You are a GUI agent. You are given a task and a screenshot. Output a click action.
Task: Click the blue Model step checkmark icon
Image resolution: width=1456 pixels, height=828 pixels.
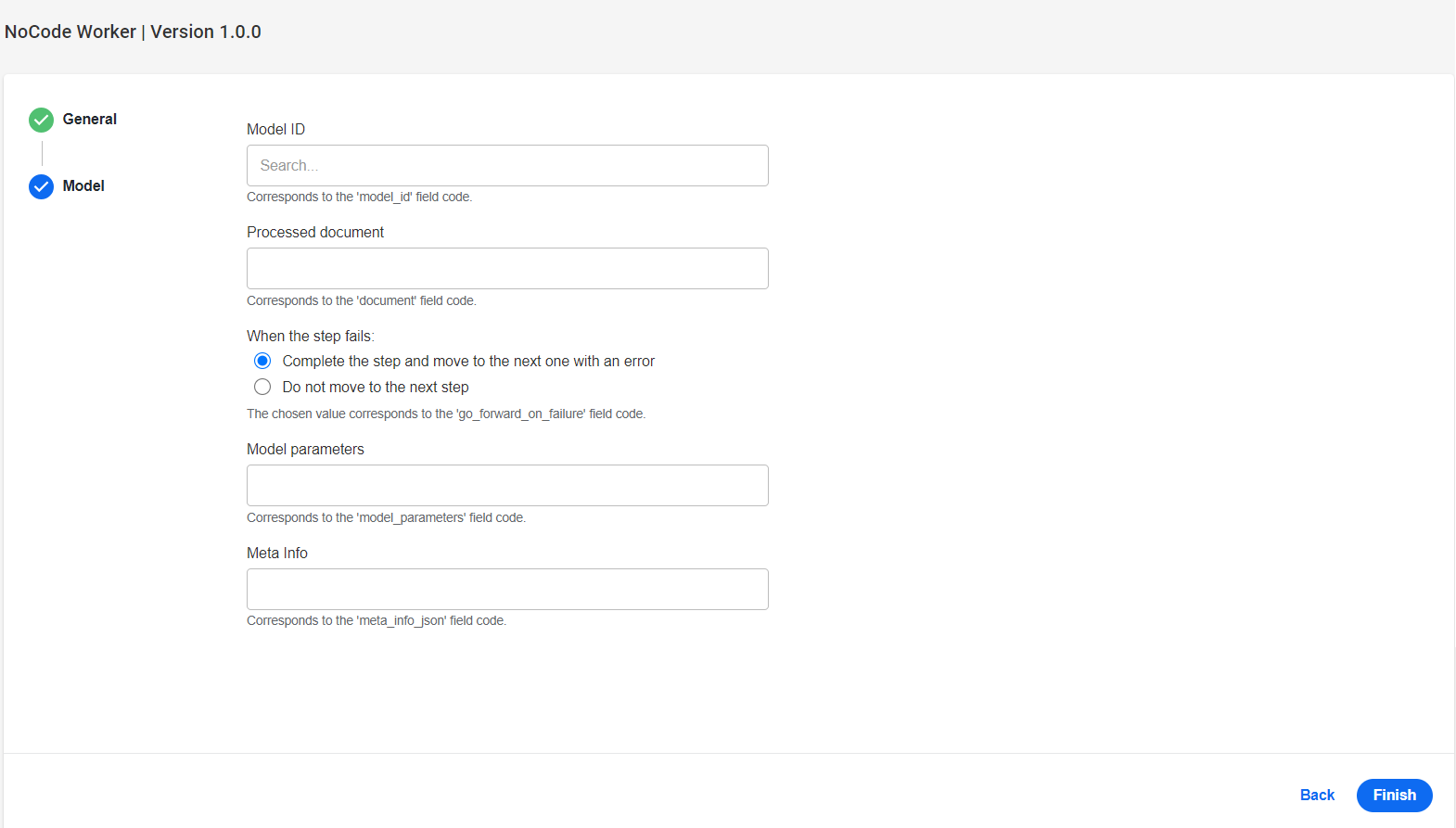pos(41,186)
